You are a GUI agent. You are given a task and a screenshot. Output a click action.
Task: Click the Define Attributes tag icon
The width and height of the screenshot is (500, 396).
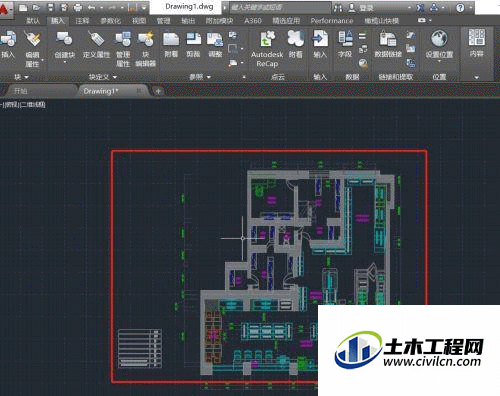[x=96, y=39]
